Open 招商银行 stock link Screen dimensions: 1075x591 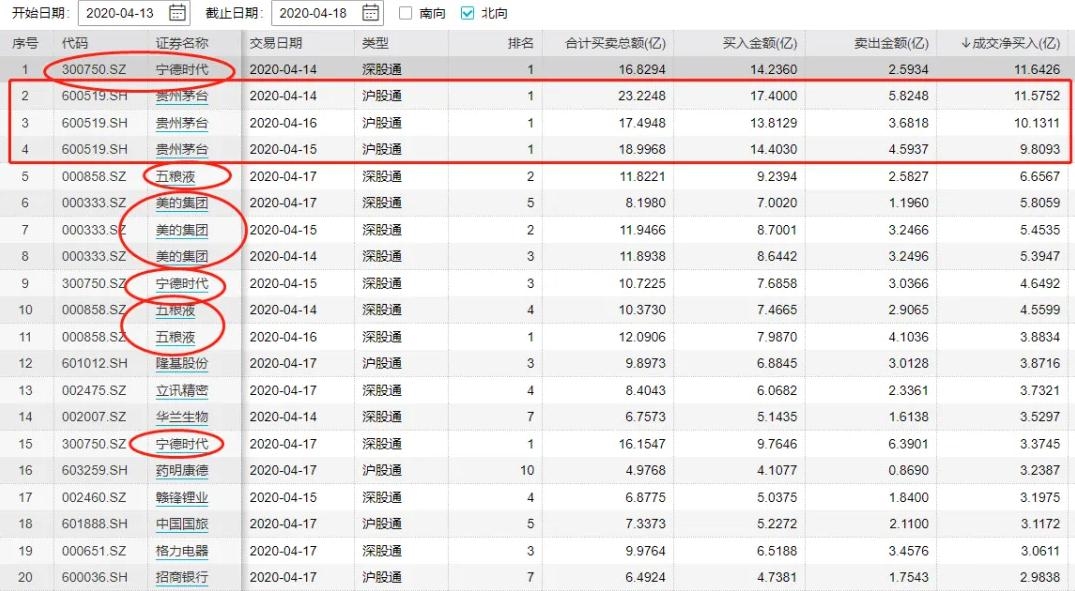182,577
